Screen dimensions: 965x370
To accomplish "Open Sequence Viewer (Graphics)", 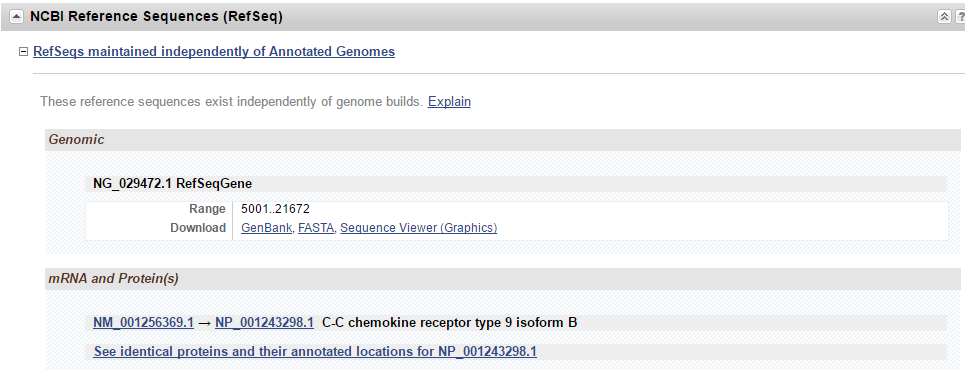I will [x=418, y=228].
